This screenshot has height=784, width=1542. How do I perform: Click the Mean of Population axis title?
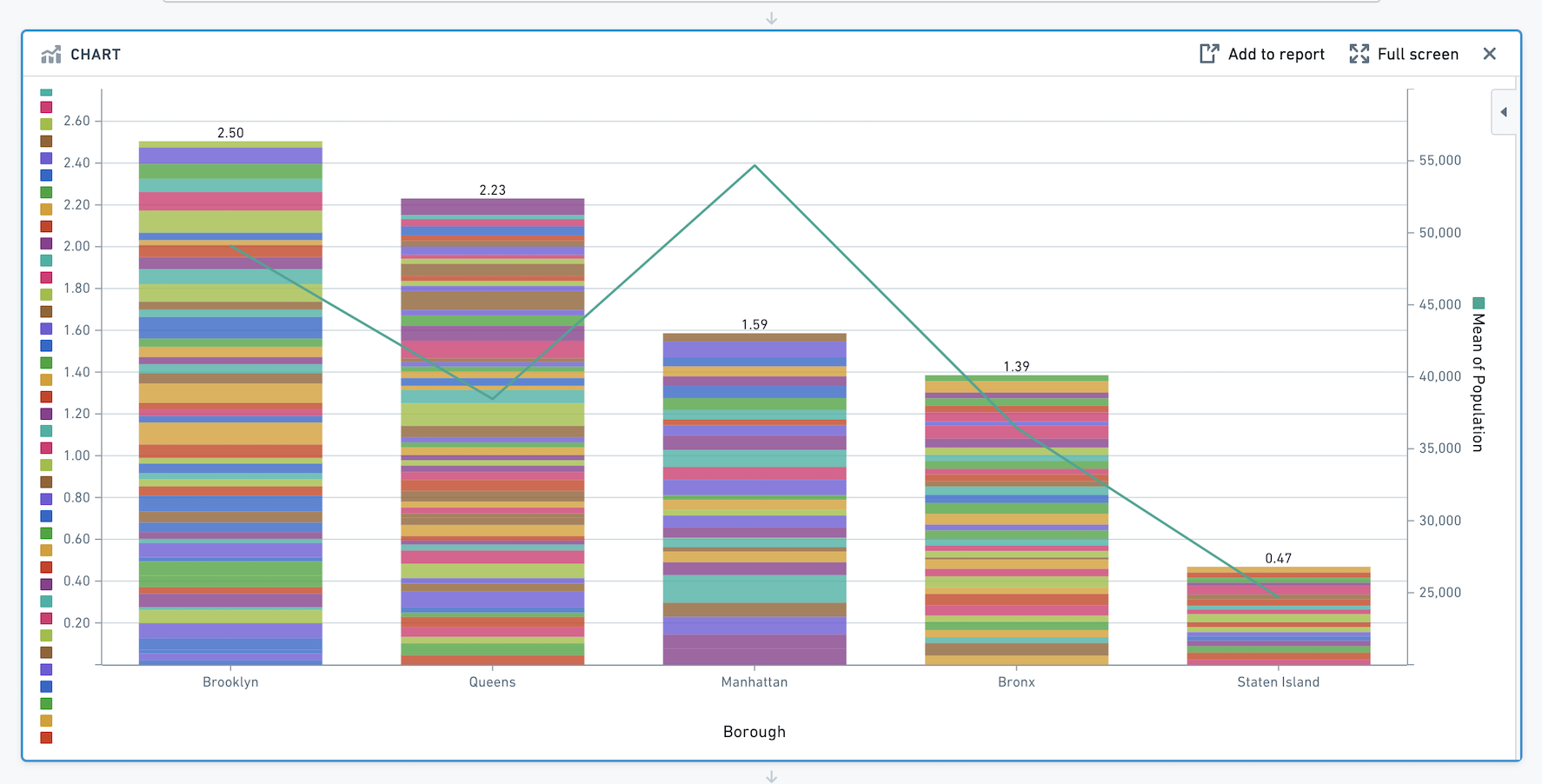point(1478,382)
